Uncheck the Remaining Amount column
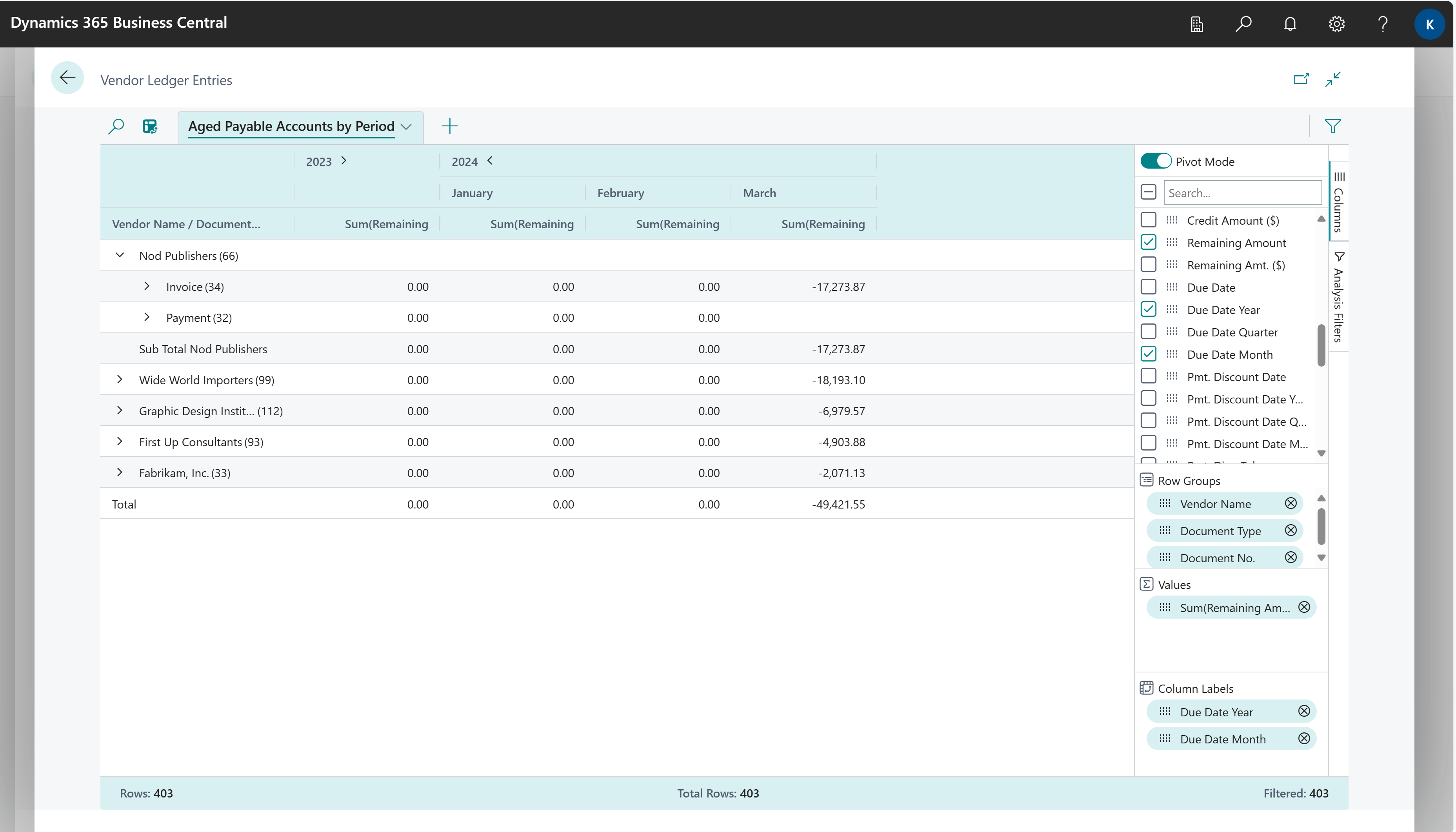The width and height of the screenshot is (1456, 832). click(1149, 242)
